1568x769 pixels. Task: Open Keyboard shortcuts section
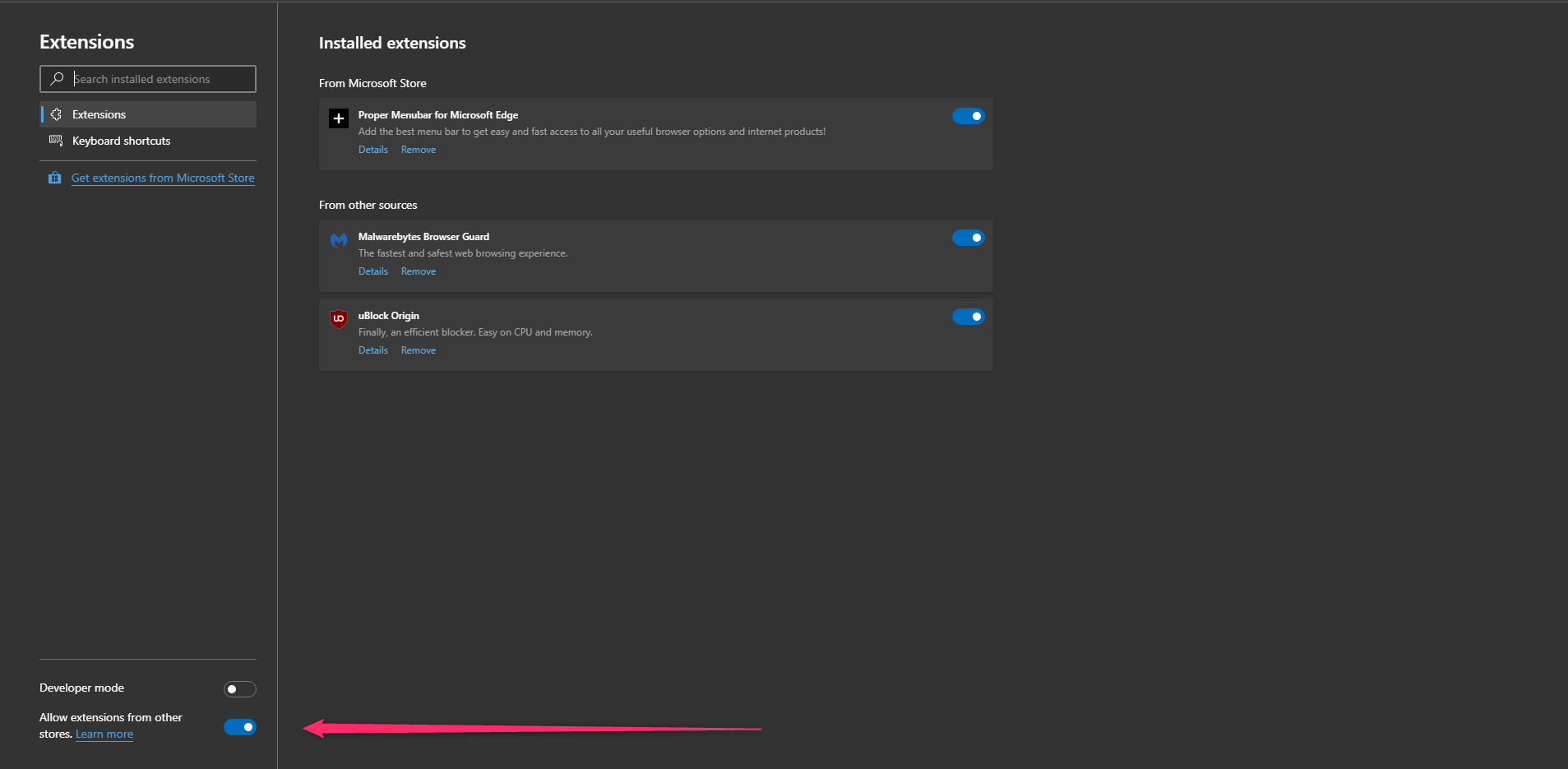[148, 141]
